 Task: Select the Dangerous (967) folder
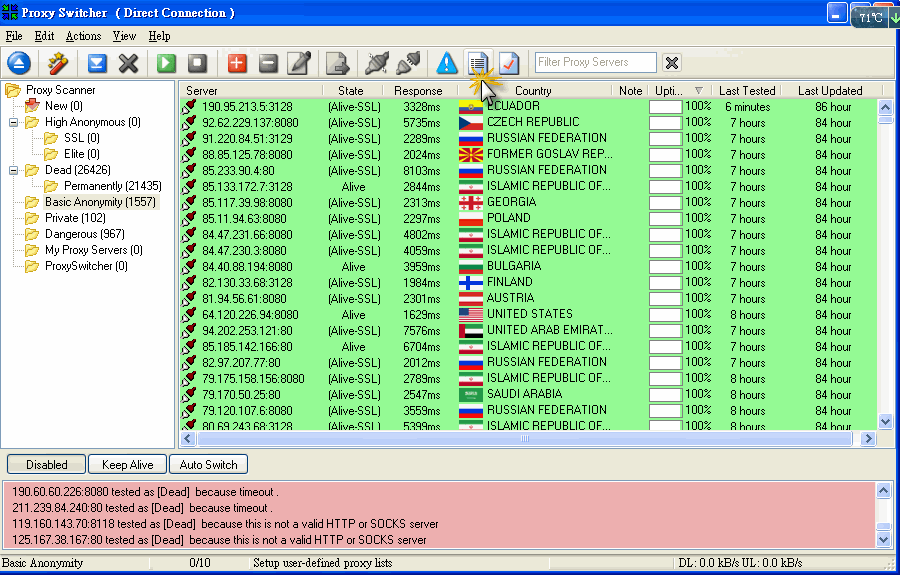point(84,234)
